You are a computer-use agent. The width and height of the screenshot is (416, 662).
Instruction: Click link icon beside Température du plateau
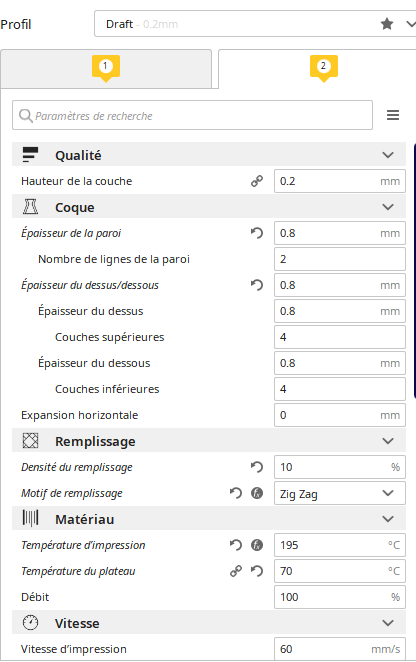tap(236, 571)
